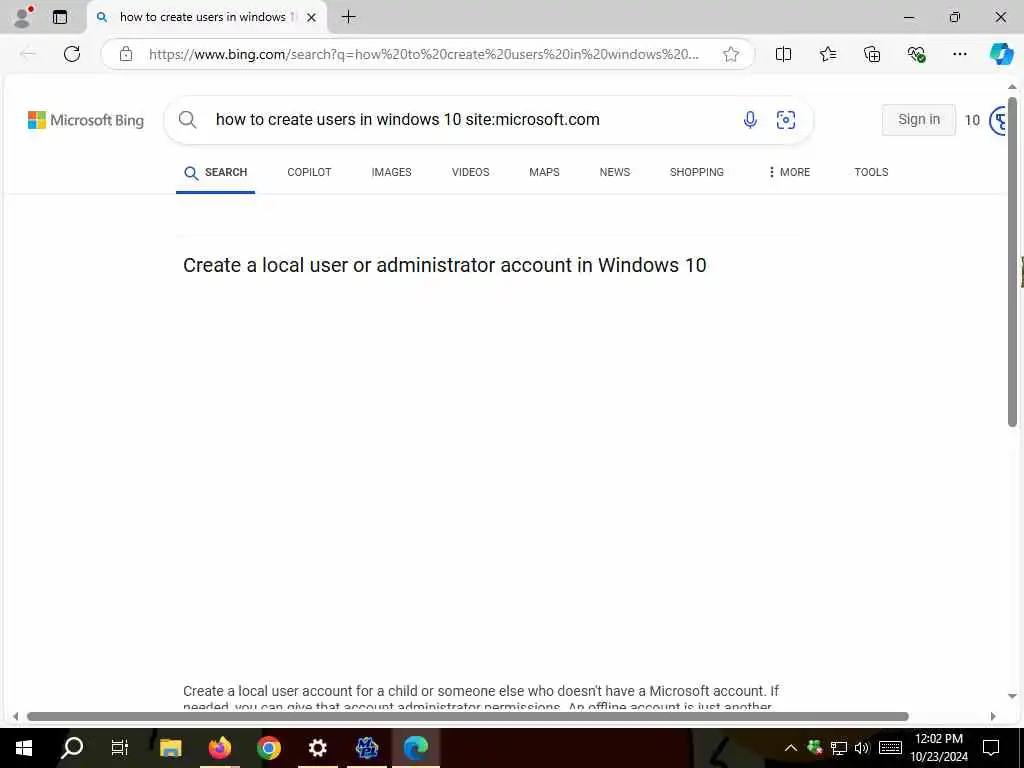Switch to the SHOPPING tab

tap(696, 172)
